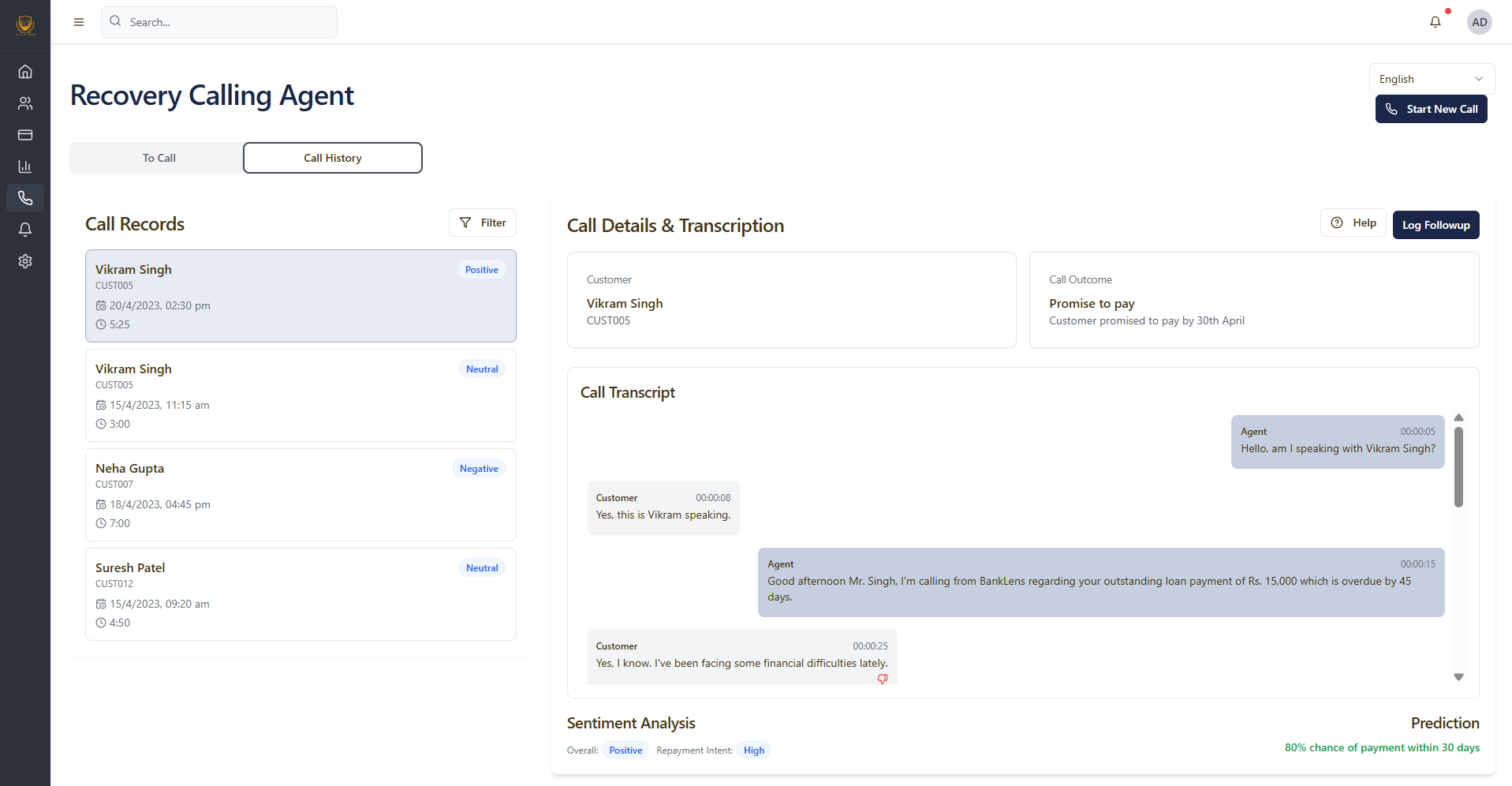Click the Log Followup button
This screenshot has height=786, width=1512.
(x=1435, y=225)
